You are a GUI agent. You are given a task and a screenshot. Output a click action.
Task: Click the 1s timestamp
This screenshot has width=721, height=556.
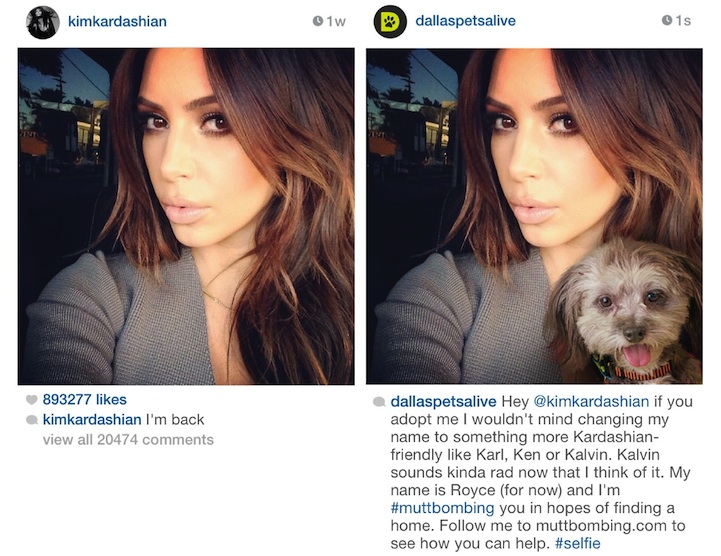(683, 21)
